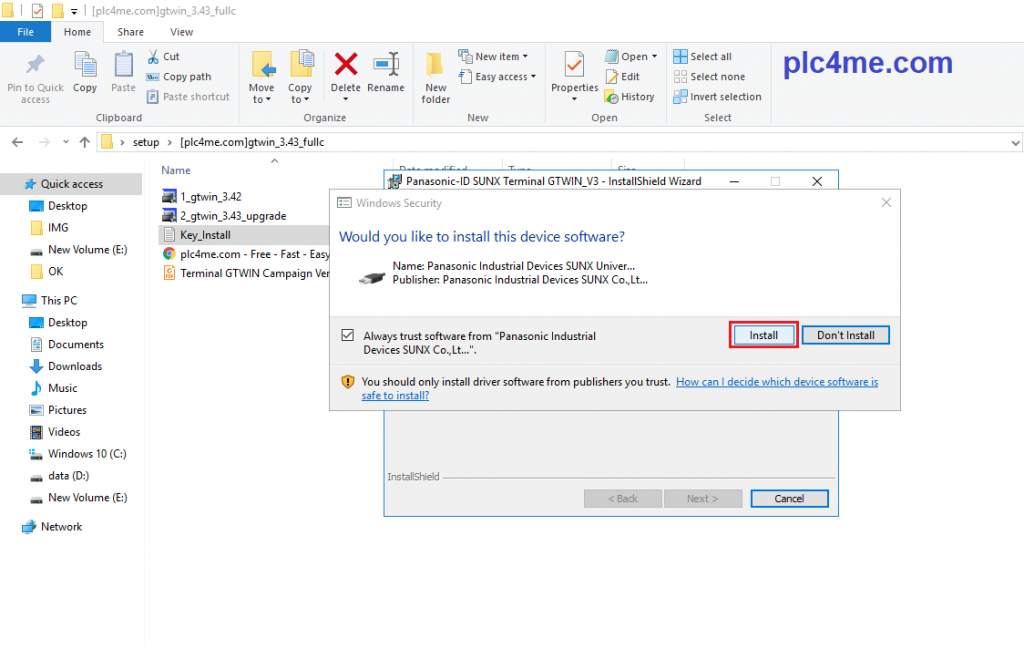This screenshot has width=1024, height=649.
Task: Click the Delete red X icon
Action: [345, 65]
